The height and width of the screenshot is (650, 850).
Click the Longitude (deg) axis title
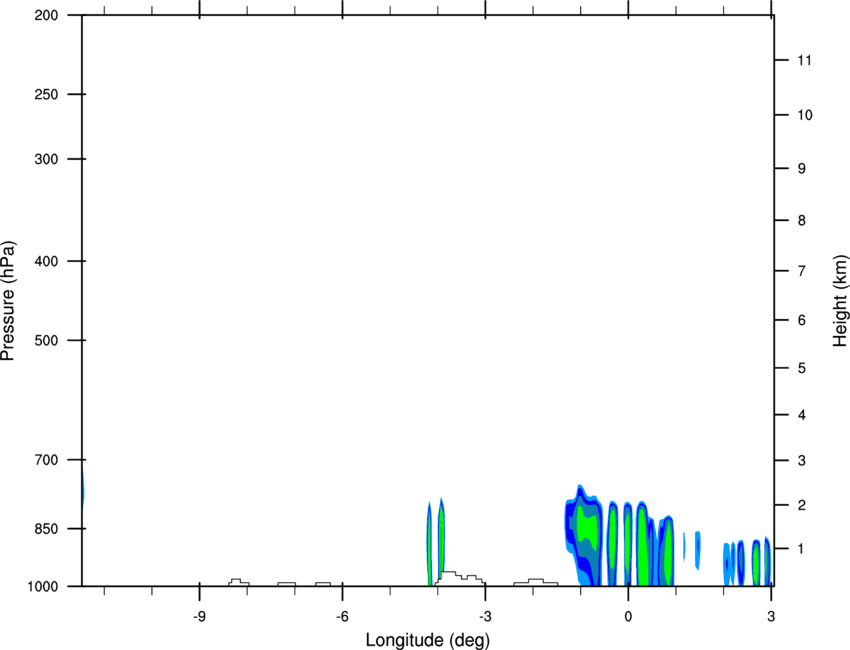(428, 640)
